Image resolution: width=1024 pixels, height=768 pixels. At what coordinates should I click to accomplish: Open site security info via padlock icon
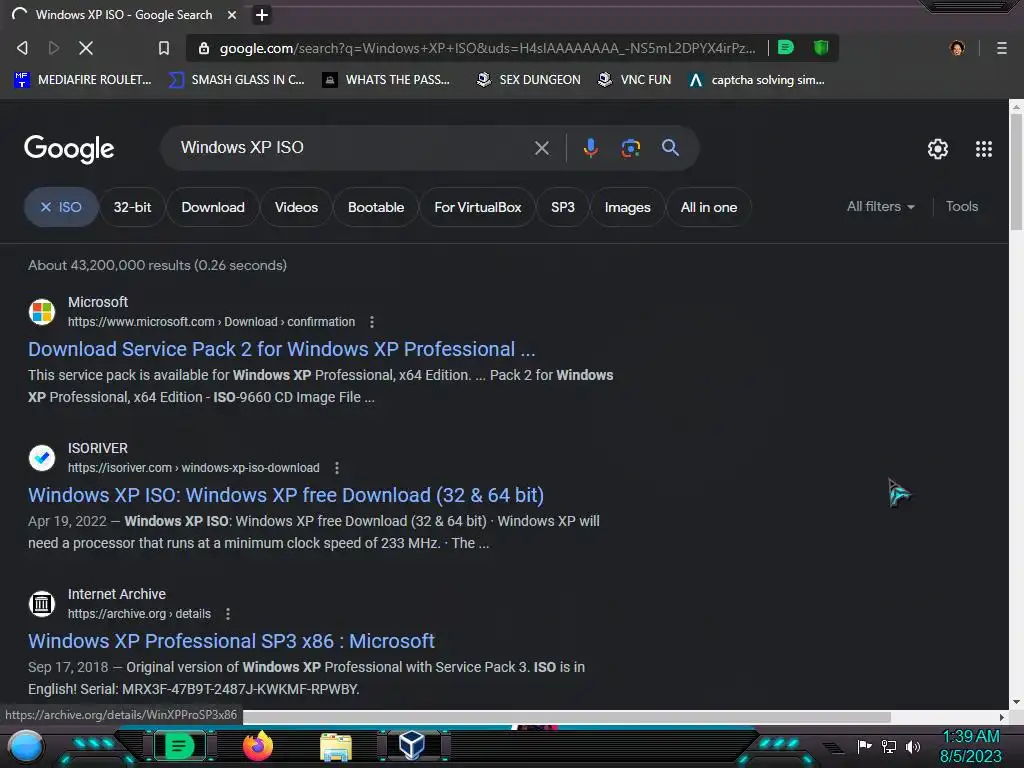[x=204, y=48]
